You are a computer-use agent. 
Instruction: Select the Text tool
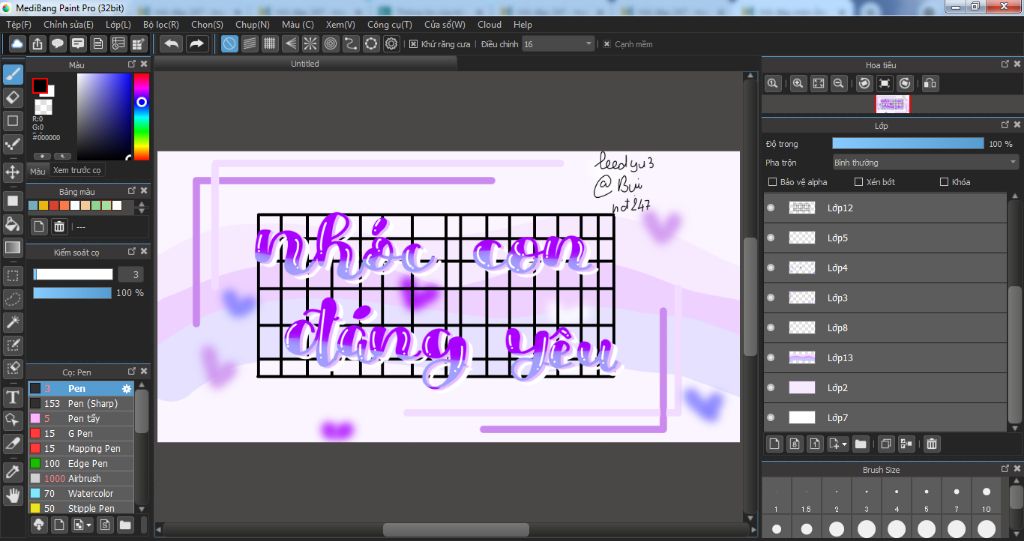click(x=12, y=397)
